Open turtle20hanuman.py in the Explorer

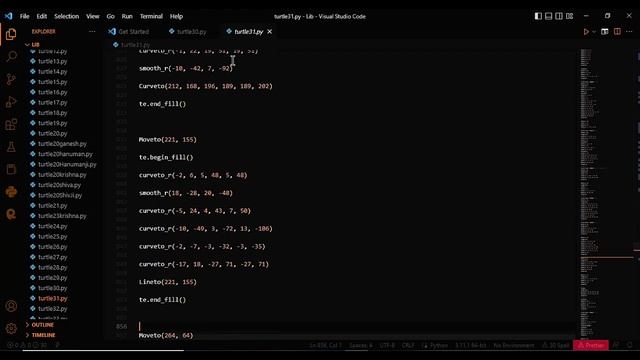tap(65, 154)
